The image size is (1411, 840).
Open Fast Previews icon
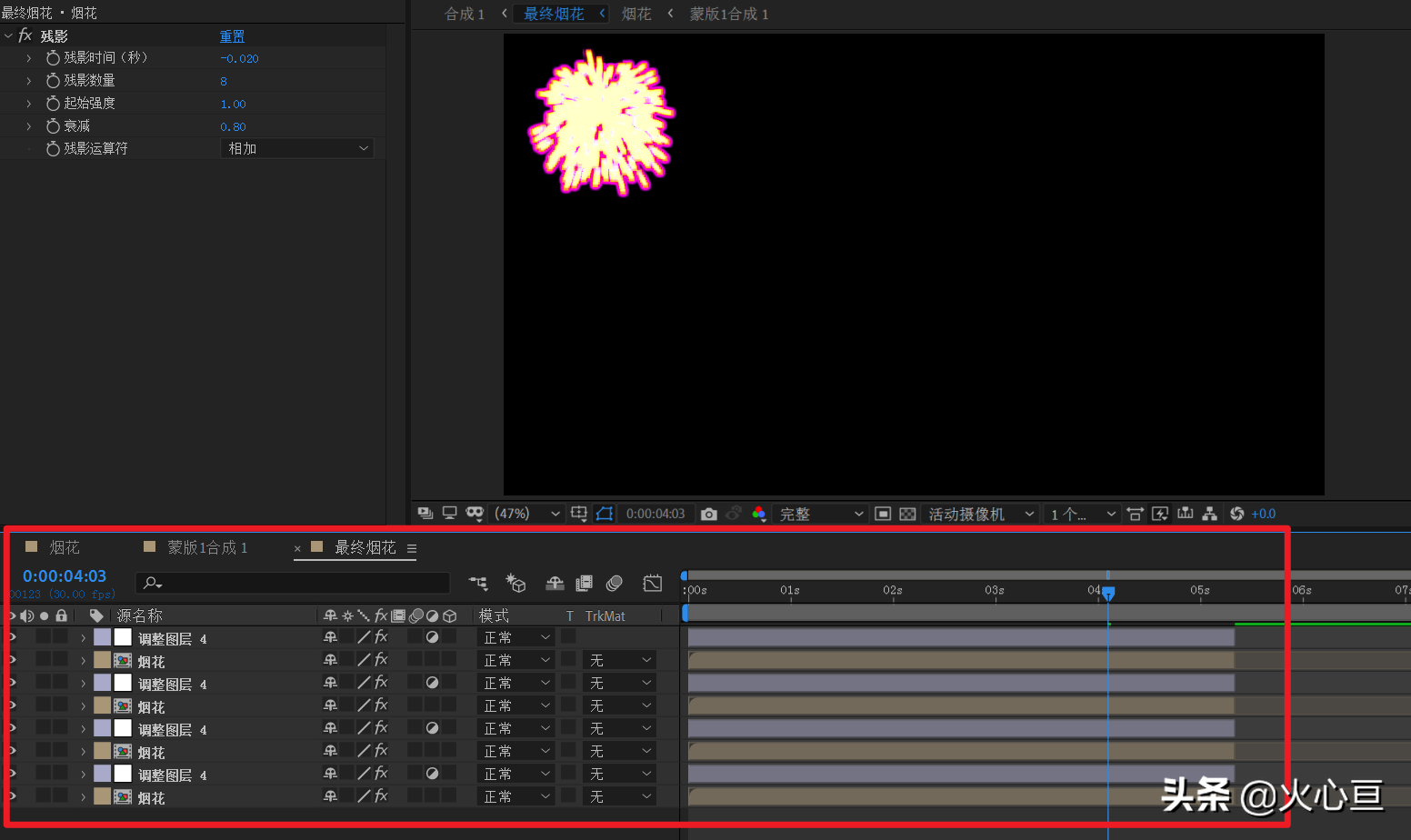point(1160,514)
